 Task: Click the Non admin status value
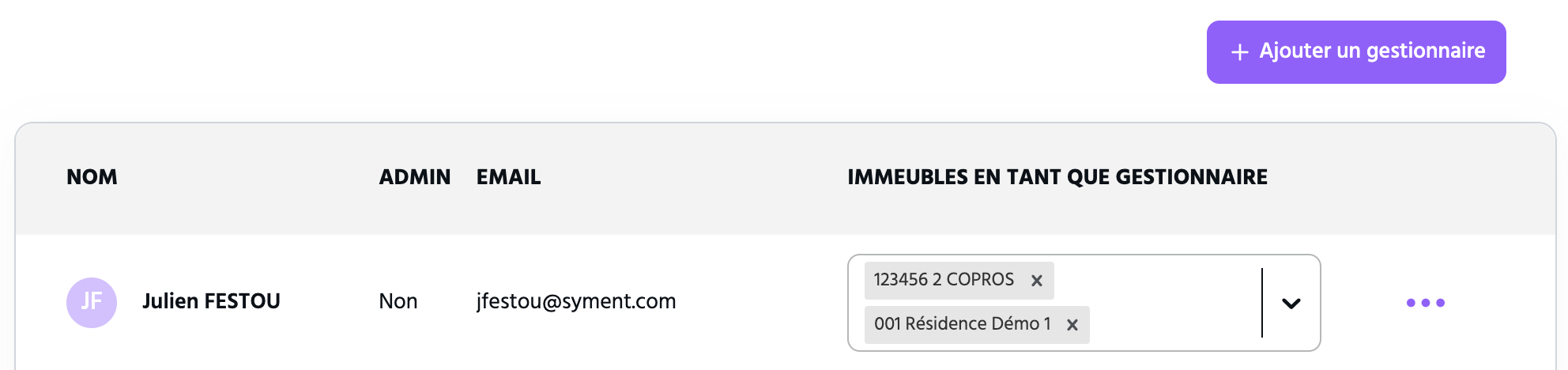pos(398,301)
